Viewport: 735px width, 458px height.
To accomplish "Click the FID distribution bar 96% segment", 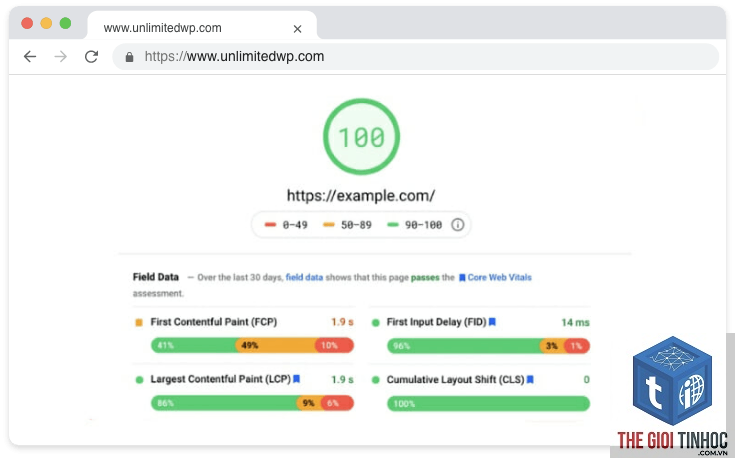I will (x=464, y=346).
